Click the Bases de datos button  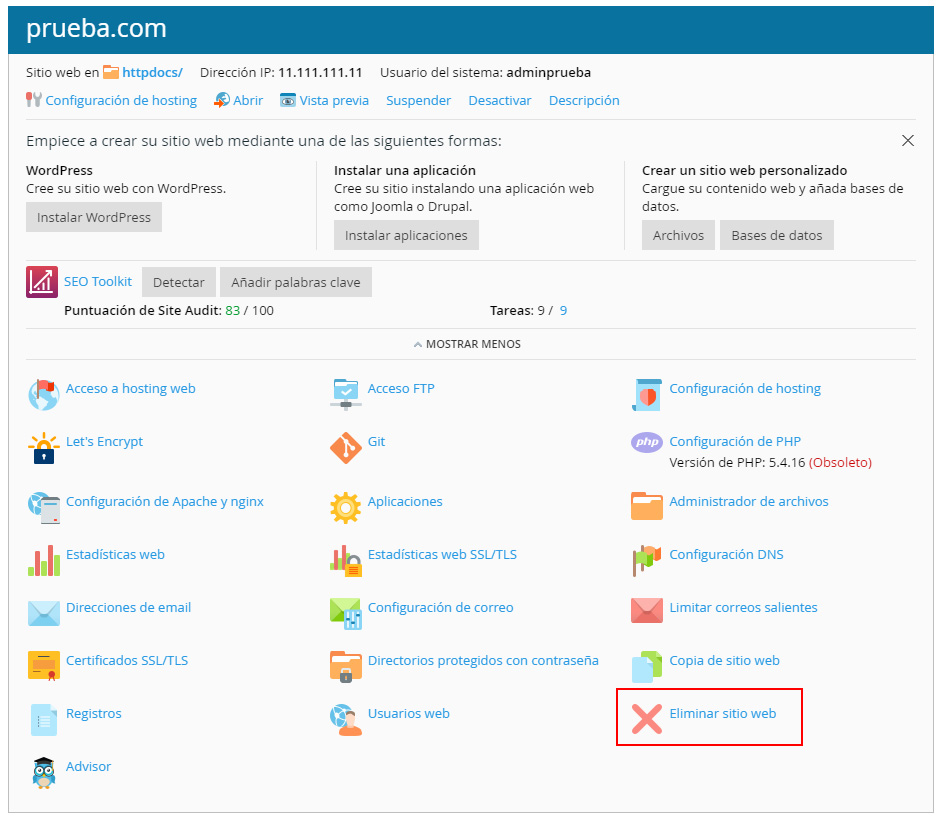[x=776, y=236]
